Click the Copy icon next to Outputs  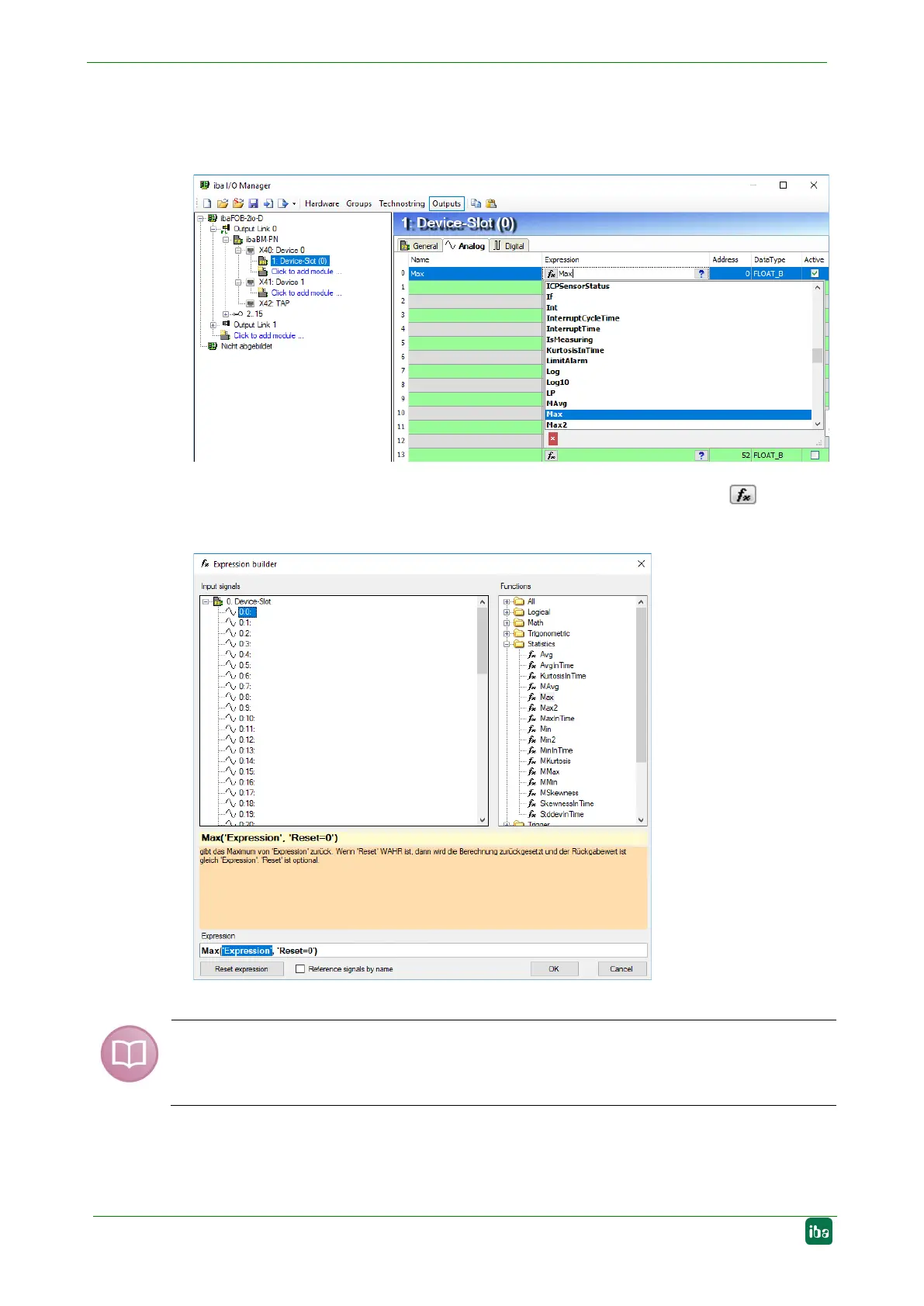(x=476, y=203)
